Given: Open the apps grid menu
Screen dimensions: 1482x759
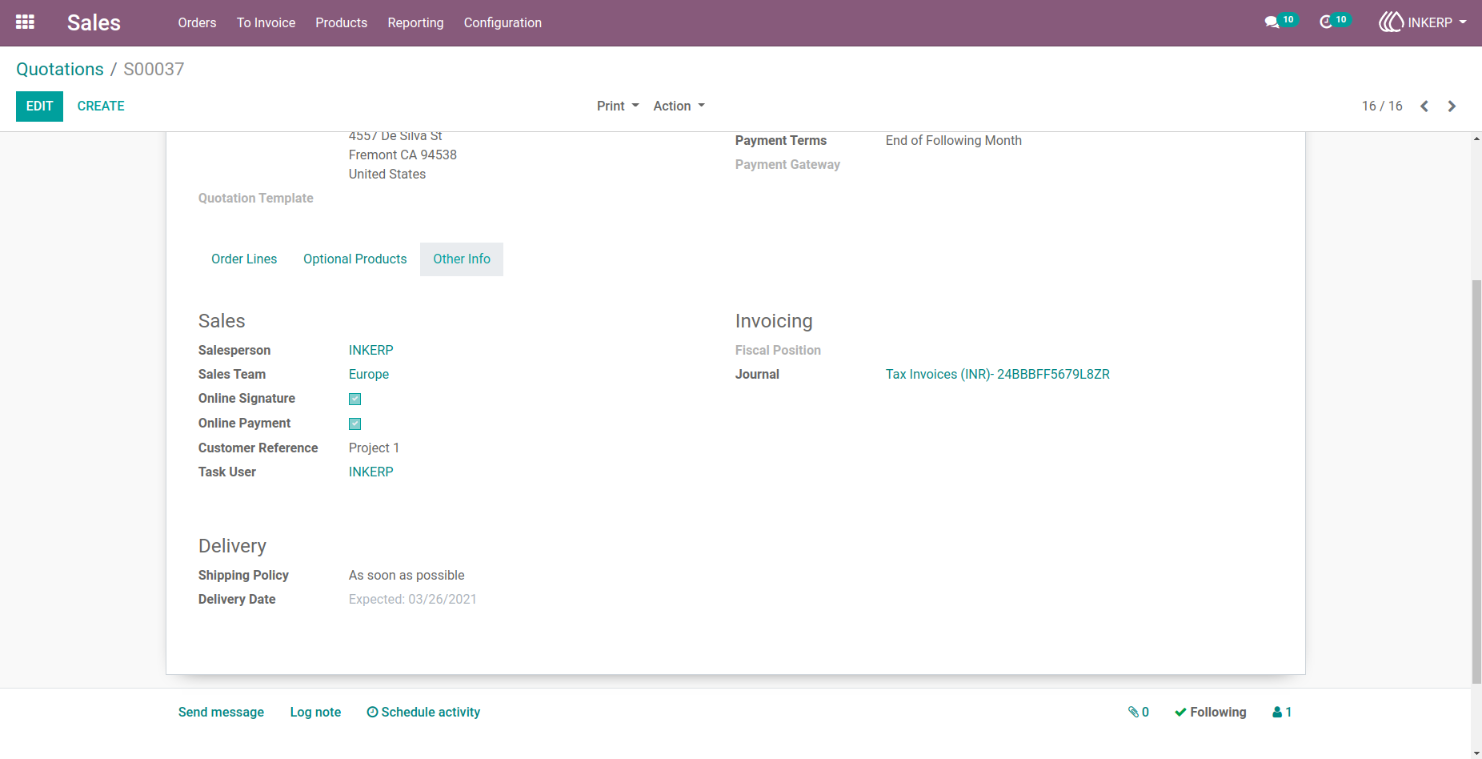Looking at the screenshot, I should pyautogui.click(x=25, y=22).
